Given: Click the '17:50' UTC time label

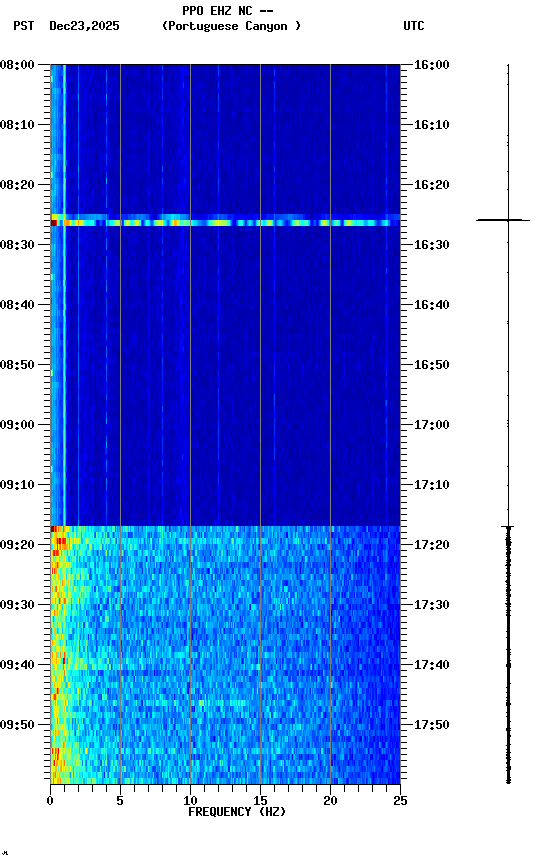Looking at the screenshot, I should point(432,726).
